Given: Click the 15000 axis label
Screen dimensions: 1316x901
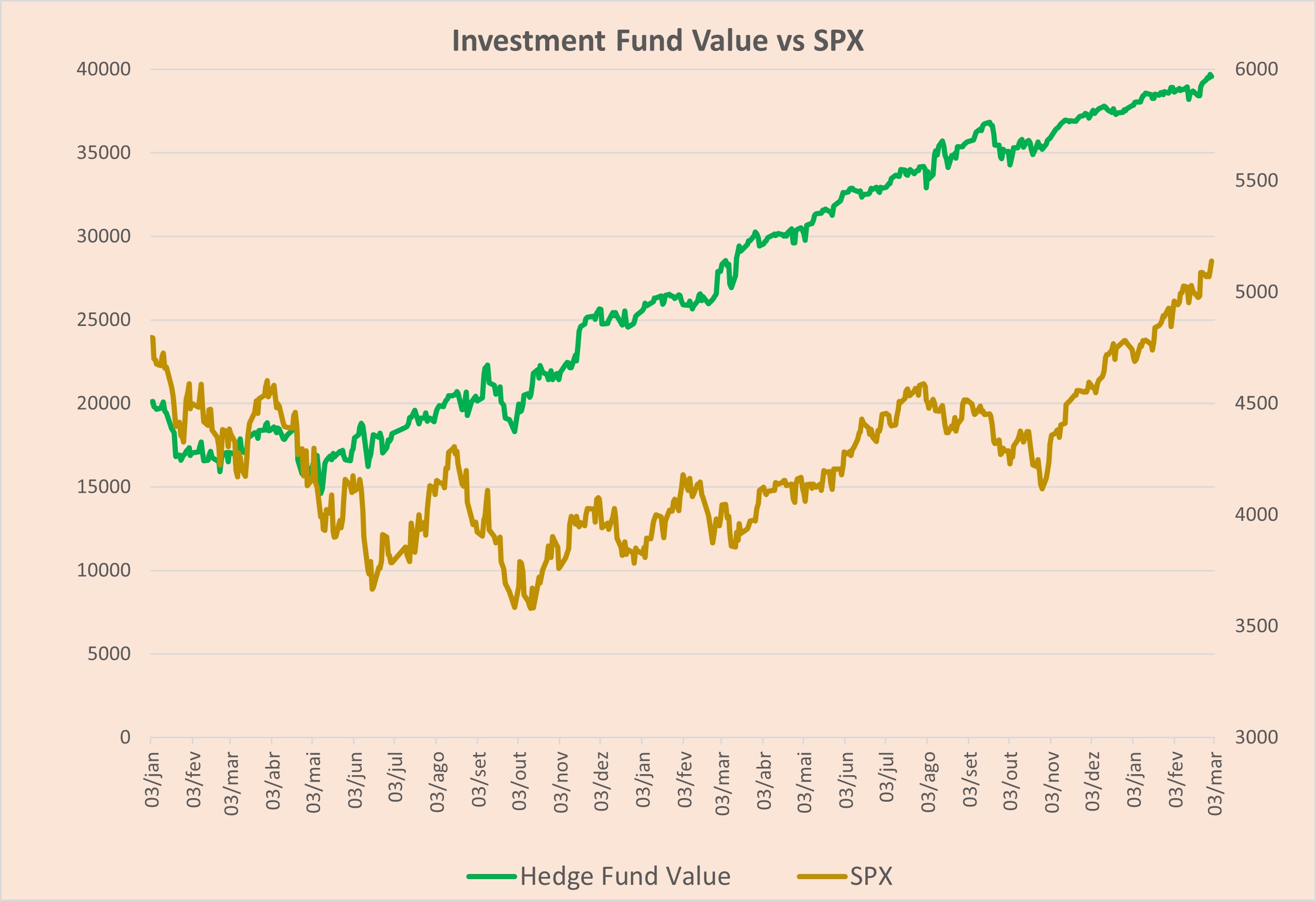Looking at the screenshot, I should 103,487.
